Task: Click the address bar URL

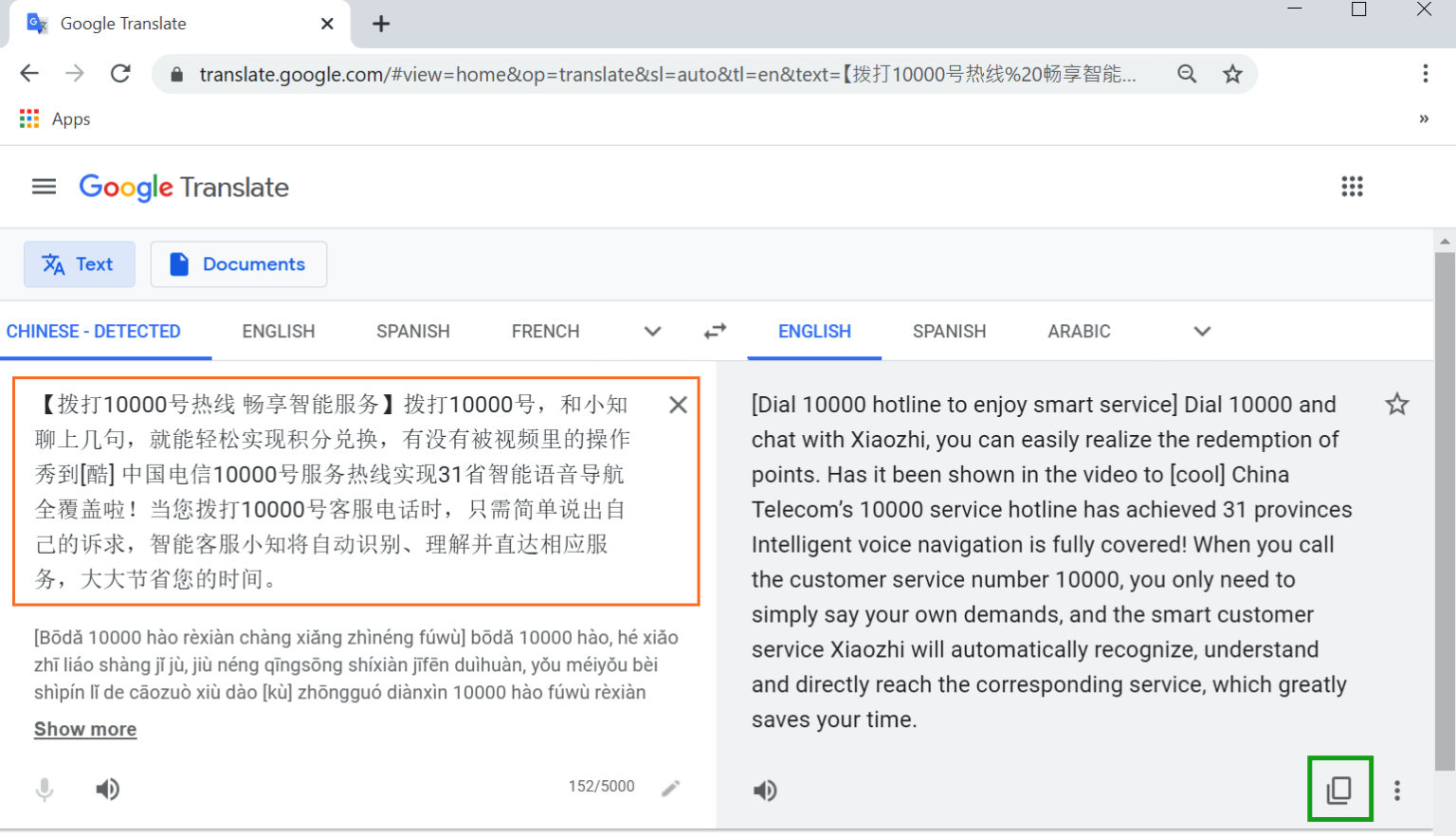Action: click(x=667, y=74)
